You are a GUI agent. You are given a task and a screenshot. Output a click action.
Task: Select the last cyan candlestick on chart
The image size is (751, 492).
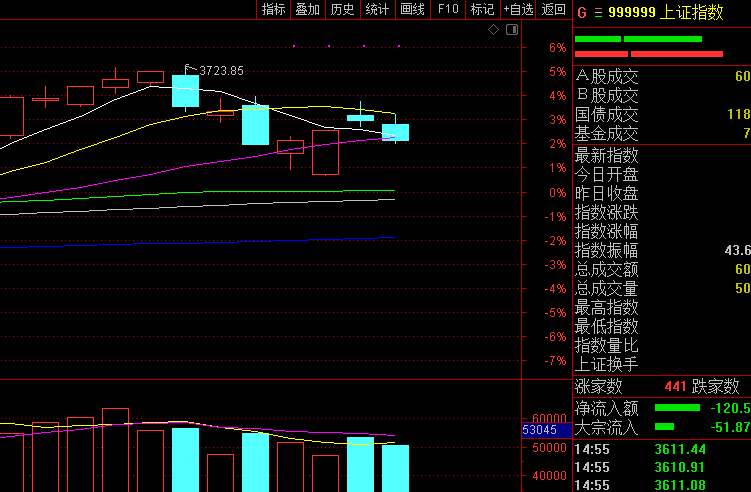tap(396, 132)
